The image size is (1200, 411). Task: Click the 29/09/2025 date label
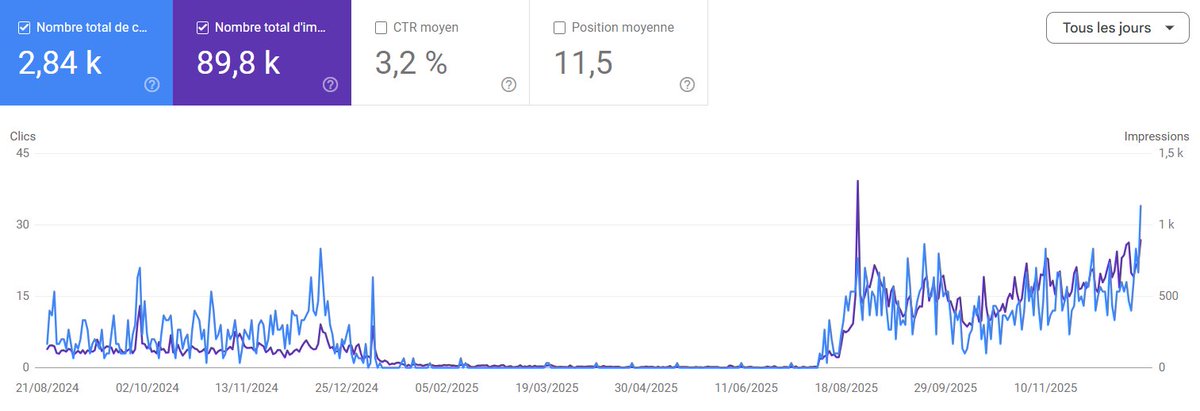coord(945,387)
